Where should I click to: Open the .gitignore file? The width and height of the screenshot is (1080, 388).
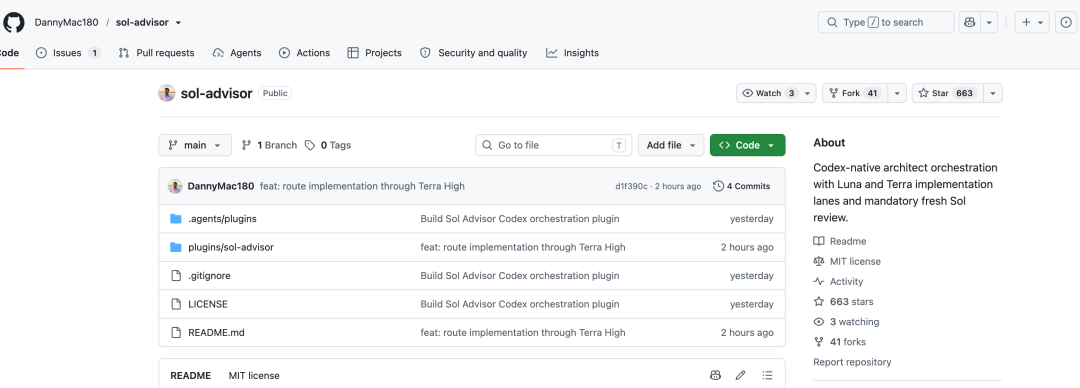209,276
